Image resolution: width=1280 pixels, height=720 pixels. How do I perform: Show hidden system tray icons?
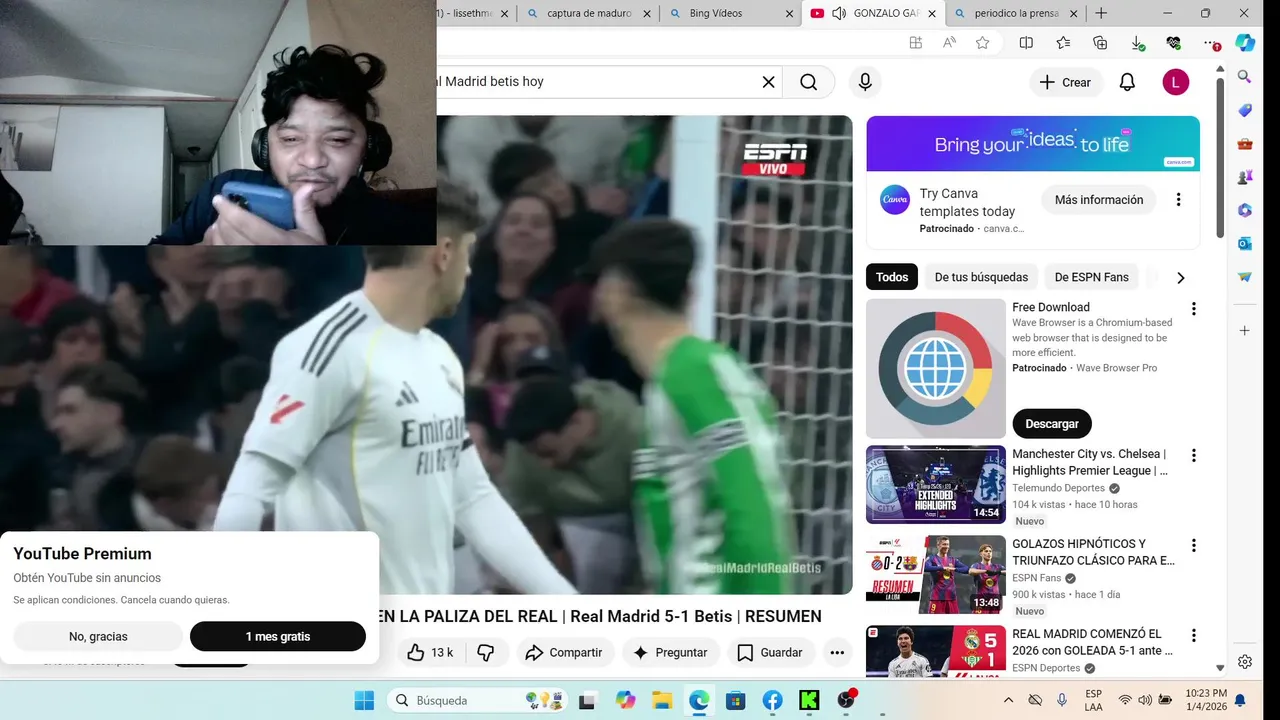(x=1008, y=700)
